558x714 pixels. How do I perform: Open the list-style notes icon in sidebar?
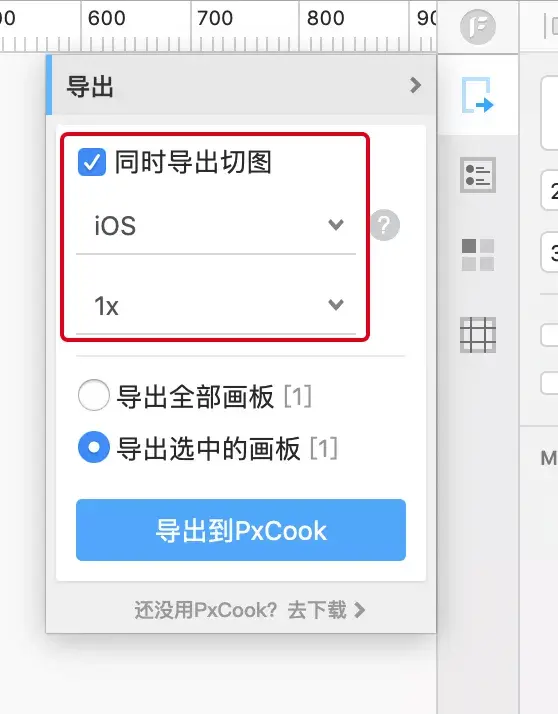[x=477, y=175]
